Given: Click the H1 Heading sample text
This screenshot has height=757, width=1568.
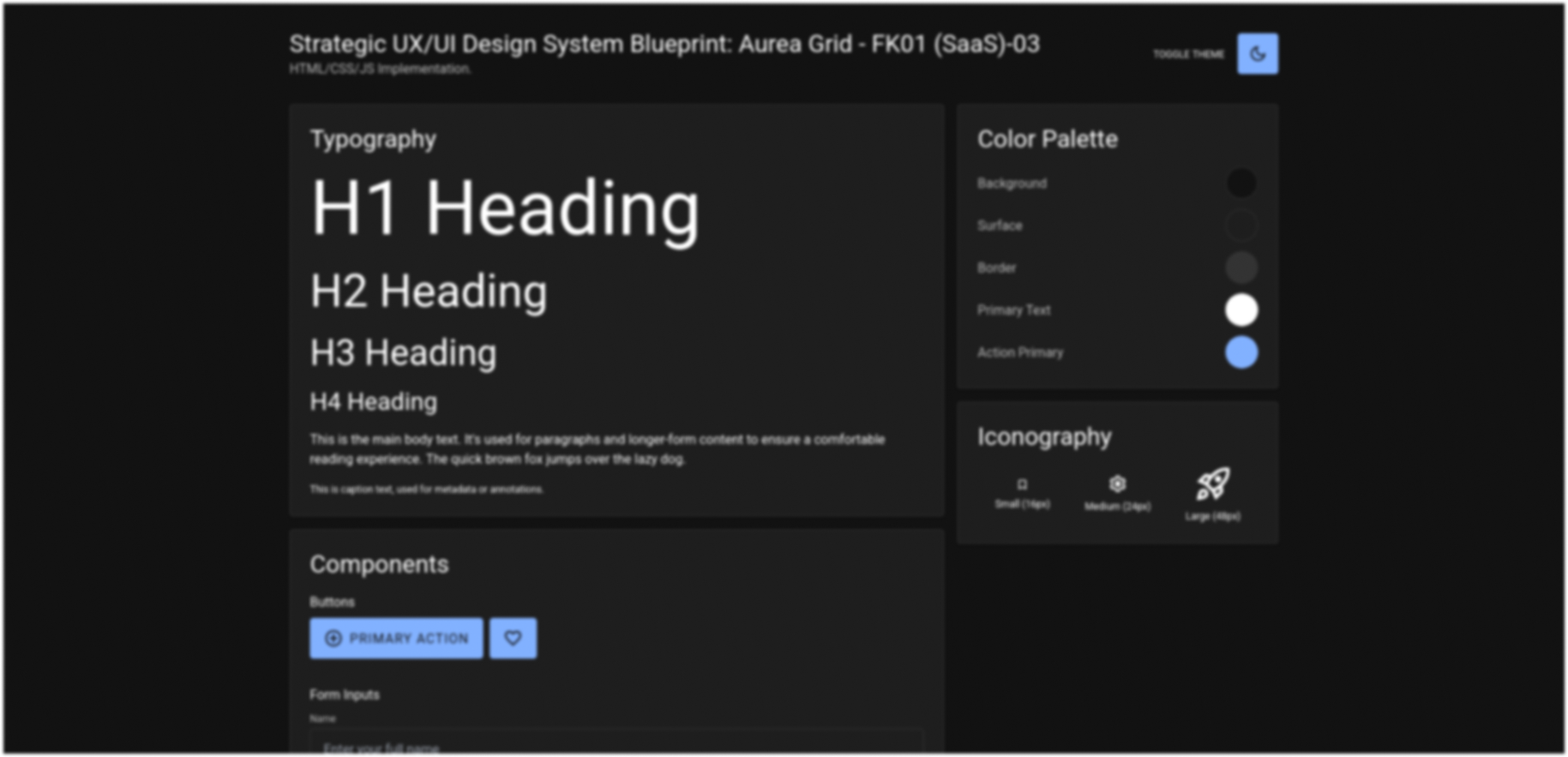Looking at the screenshot, I should pos(505,208).
